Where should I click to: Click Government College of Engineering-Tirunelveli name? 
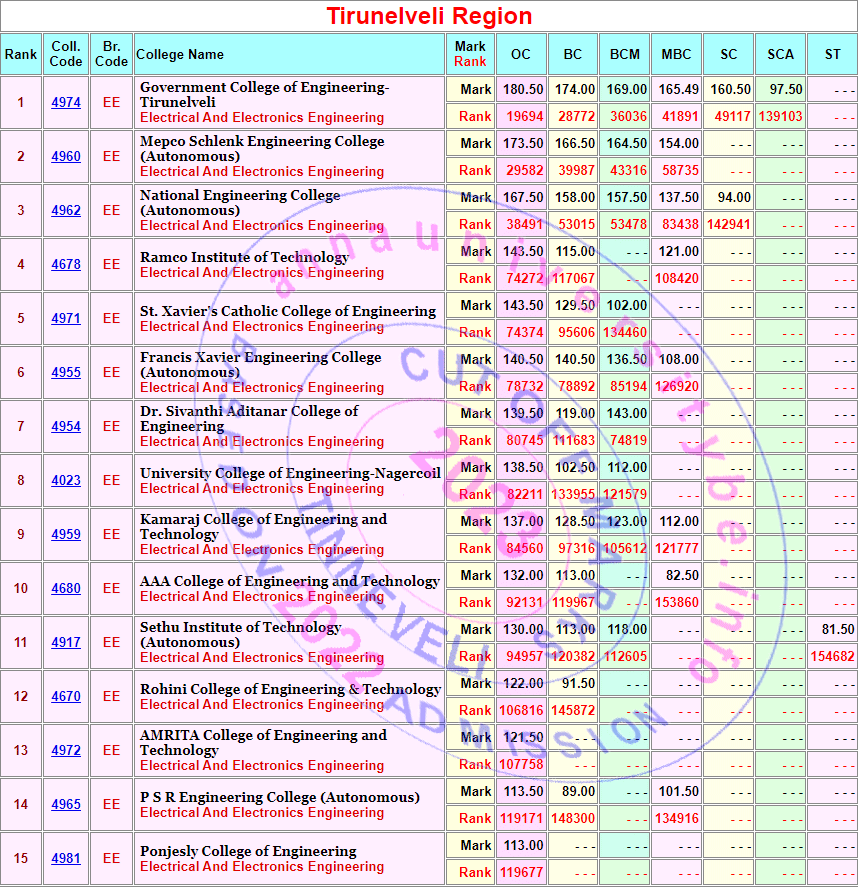pyautogui.click(x=264, y=95)
